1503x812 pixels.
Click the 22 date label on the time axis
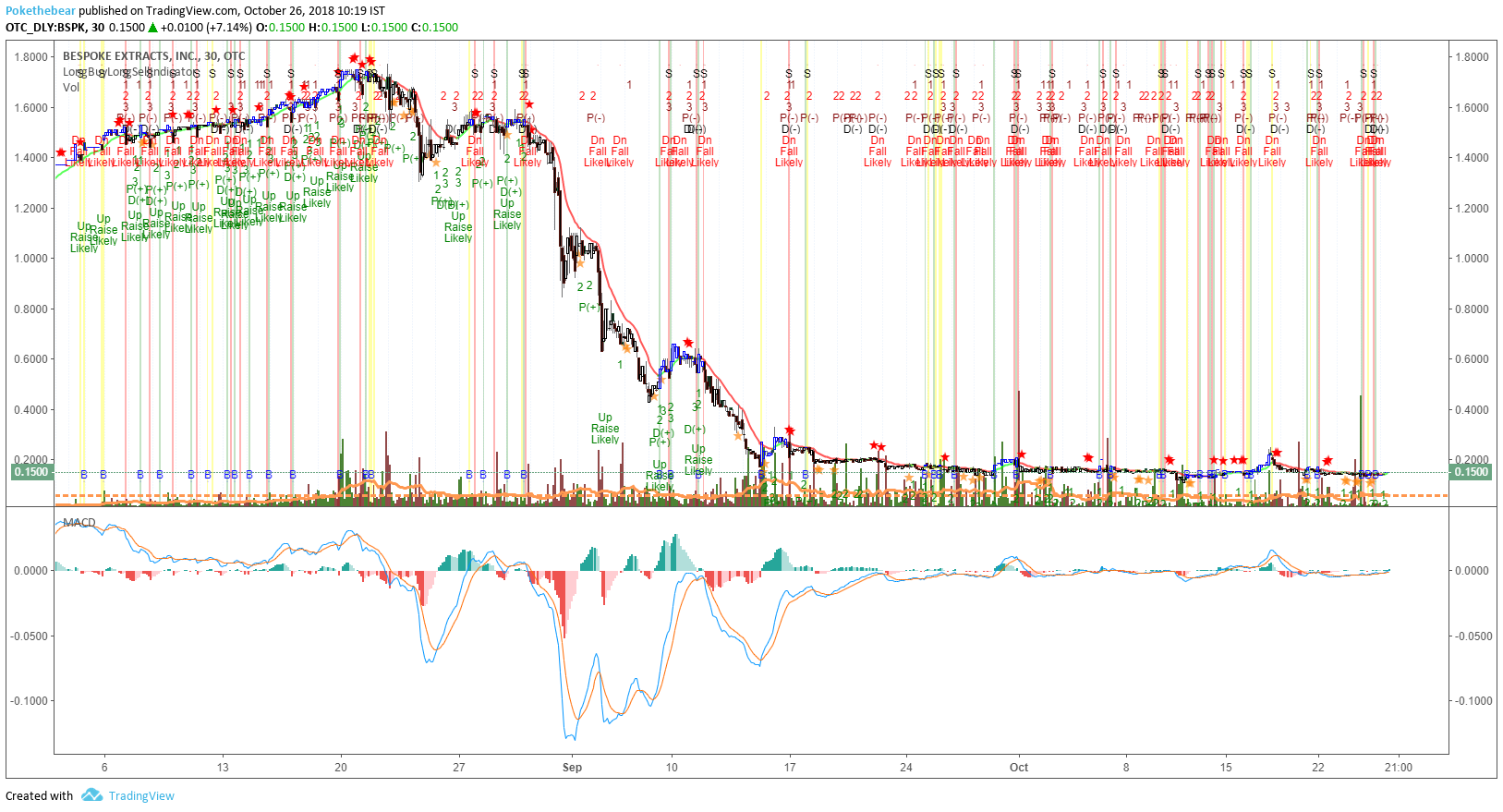[1318, 768]
